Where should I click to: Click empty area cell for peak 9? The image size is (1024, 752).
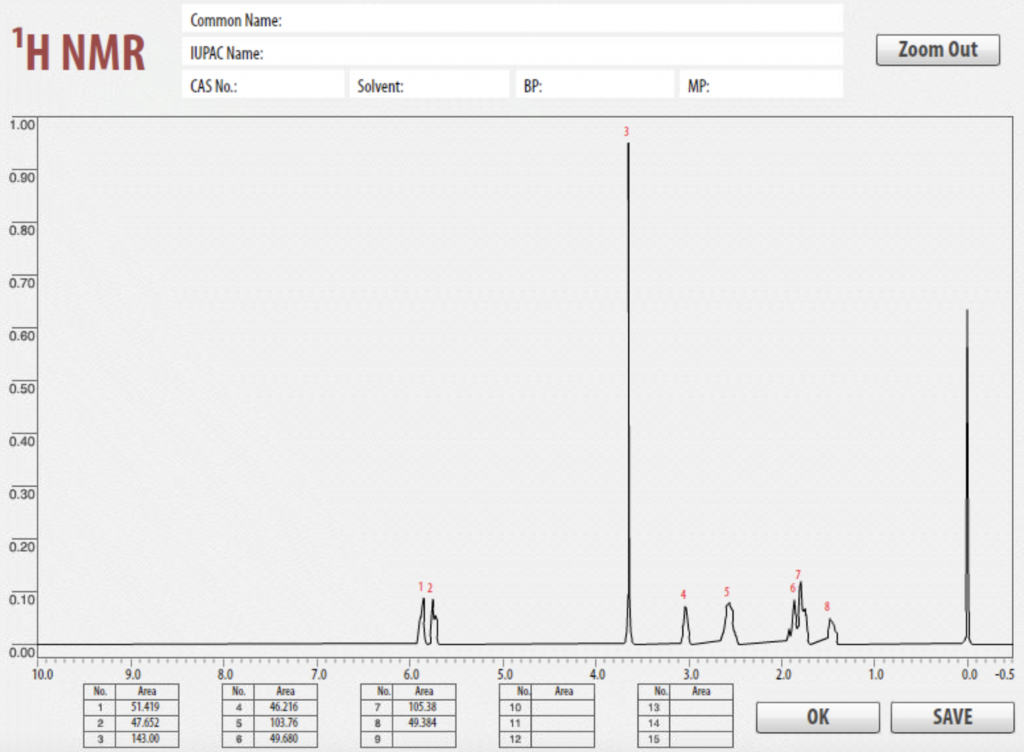[x=424, y=739]
